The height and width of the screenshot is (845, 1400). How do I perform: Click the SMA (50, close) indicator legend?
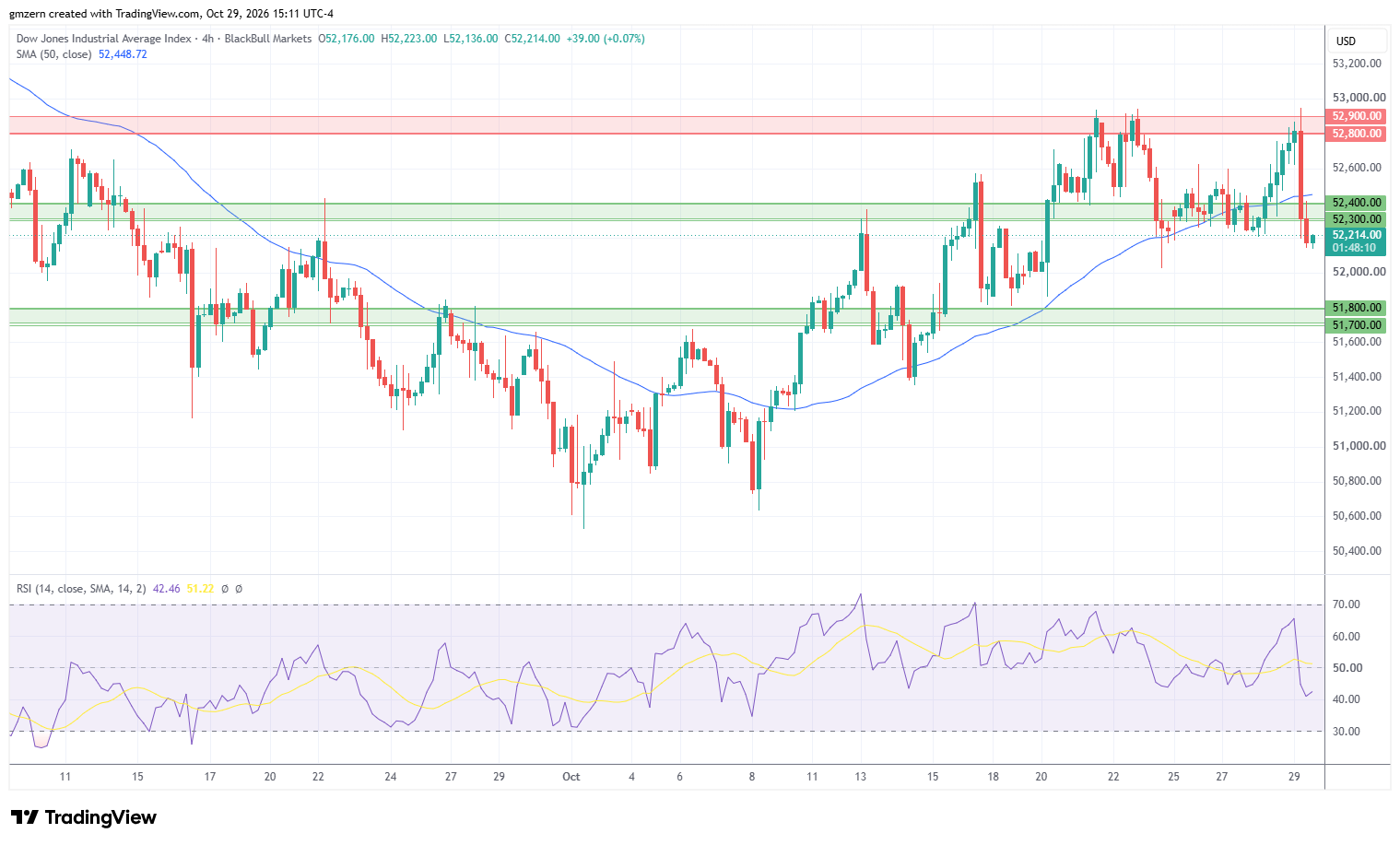53,54
